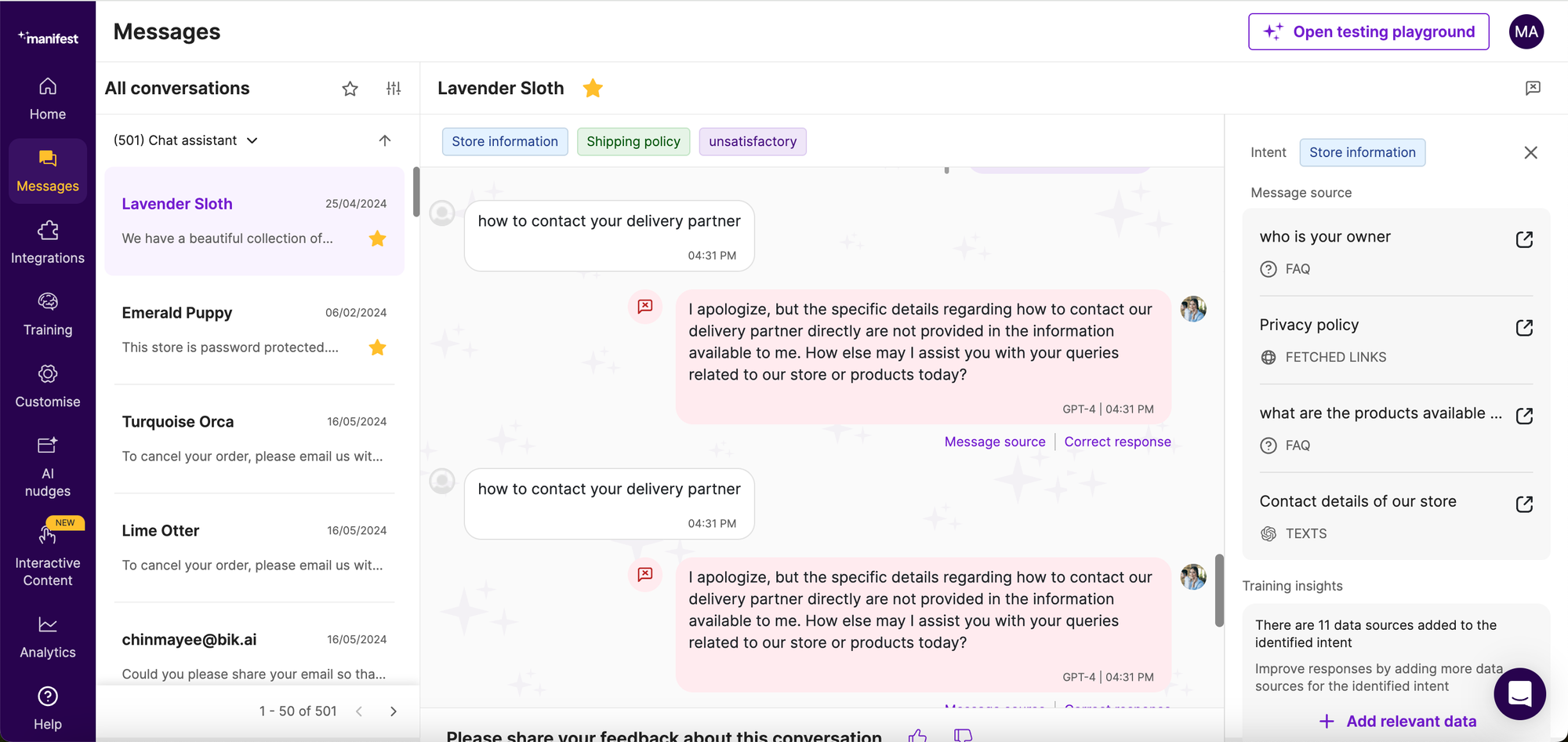
Task: Filter conversations by starred using the star icon
Action: pyautogui.click(x=350, y=89)
